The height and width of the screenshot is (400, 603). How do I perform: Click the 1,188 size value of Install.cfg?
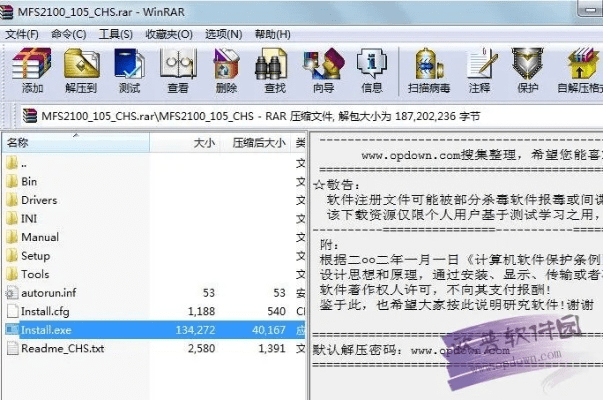point(201,311)
